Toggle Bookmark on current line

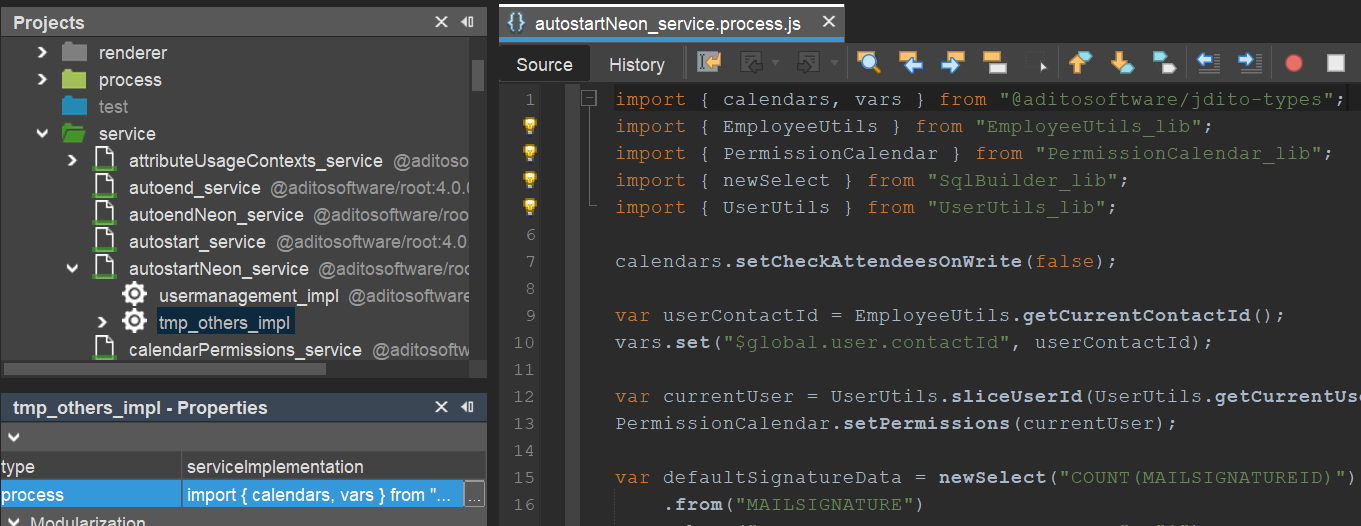point(1164,63)
